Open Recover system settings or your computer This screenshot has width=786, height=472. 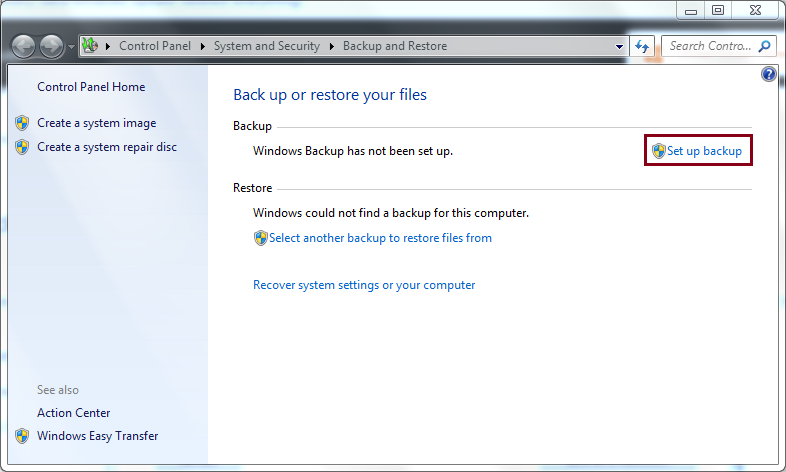(364, 285)
